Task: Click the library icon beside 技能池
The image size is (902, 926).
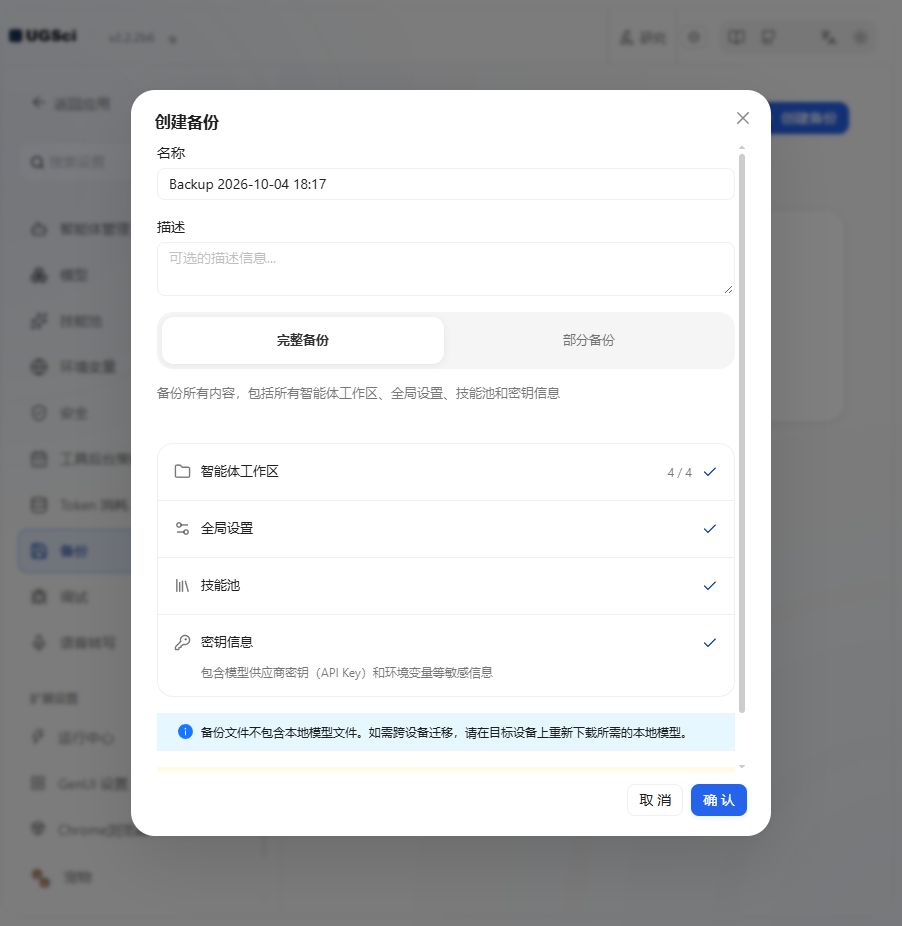Action: (182, 586)
